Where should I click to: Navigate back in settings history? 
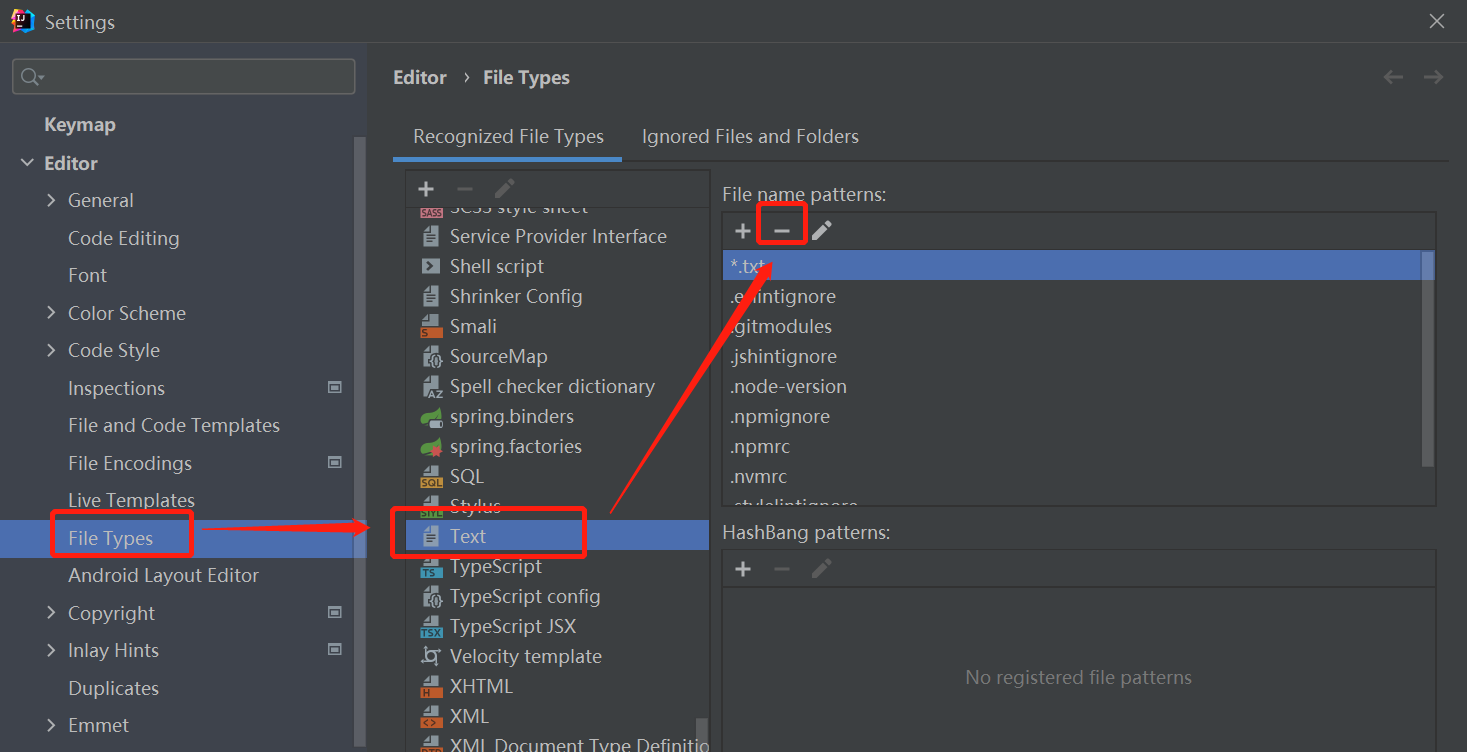(1393, 78)
